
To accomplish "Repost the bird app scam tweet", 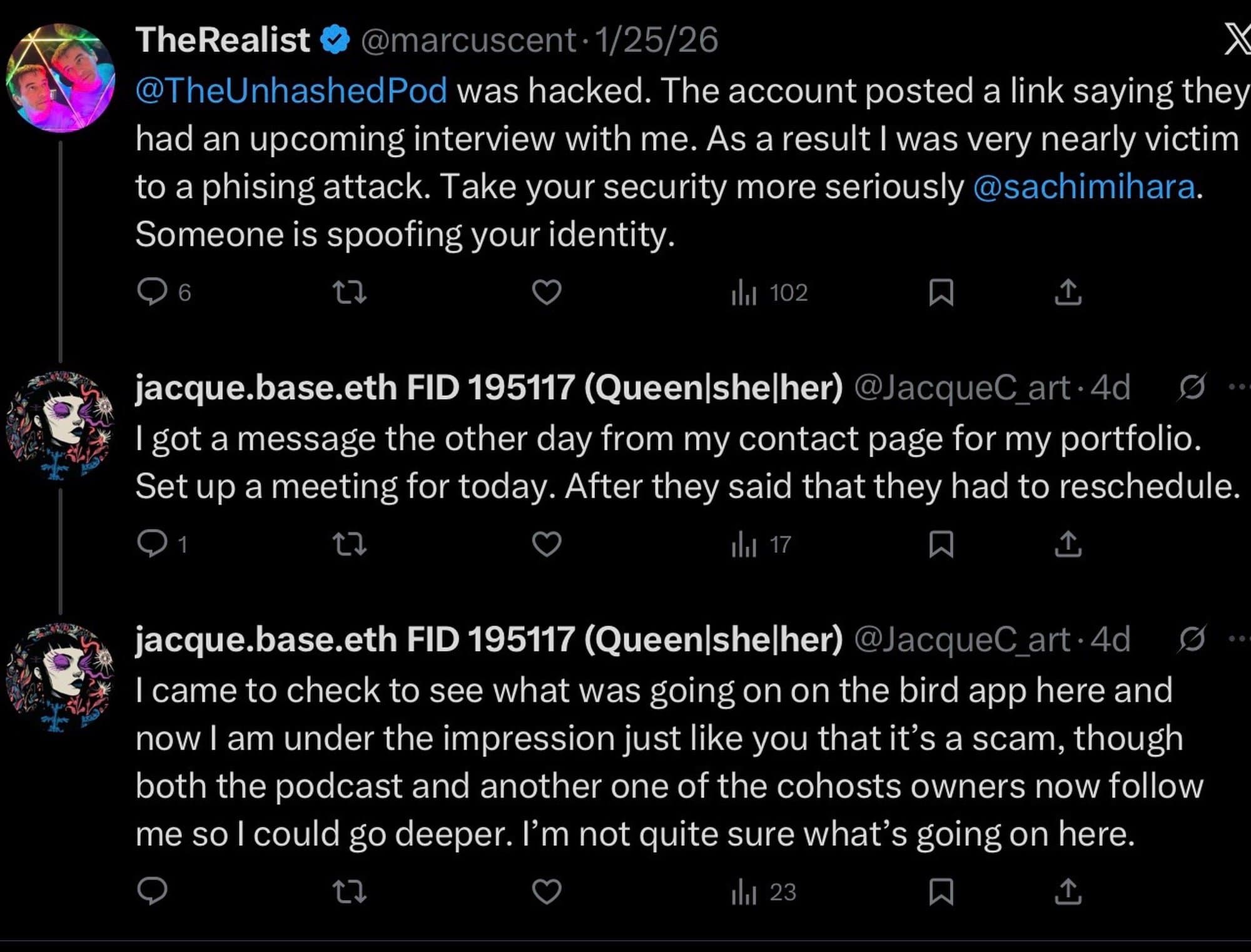I will (x=349, y=891).
